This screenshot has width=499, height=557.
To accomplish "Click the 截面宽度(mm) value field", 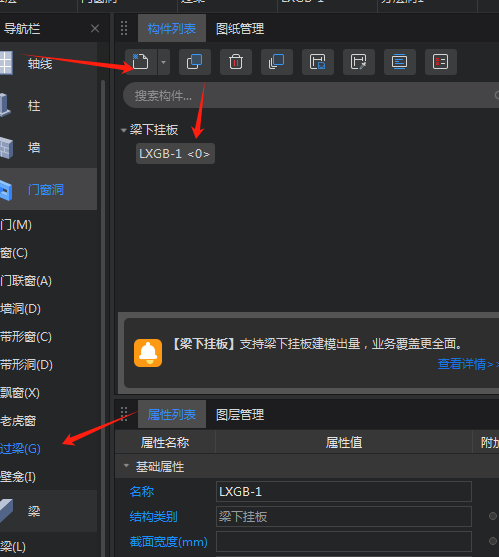I will pos(343,542).
